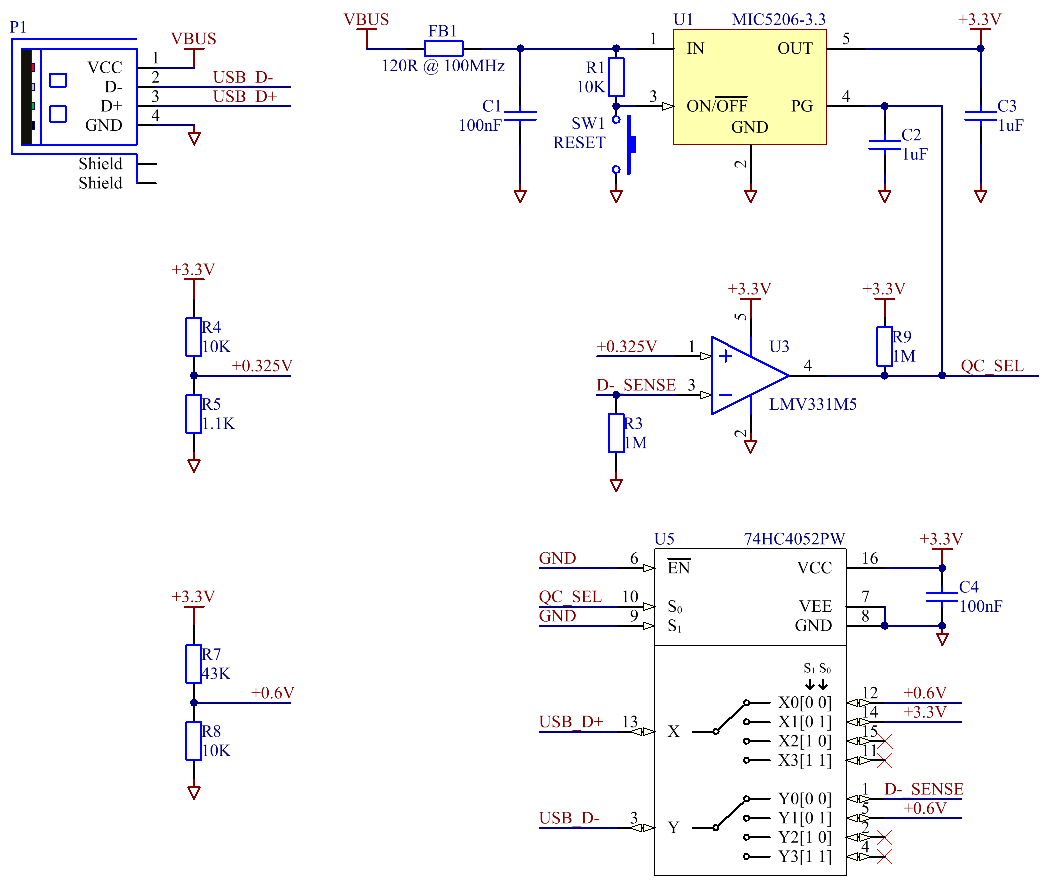Click the ground symbol below R5
This screenshot has height=884, width=1050.
[194, 465]
